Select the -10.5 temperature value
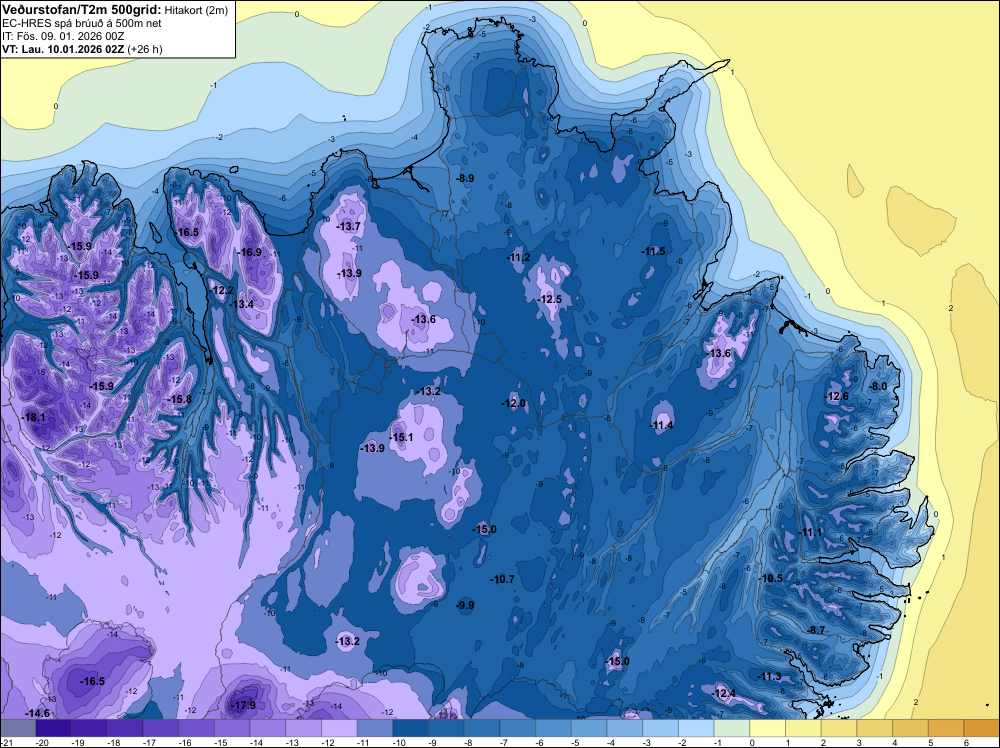This screenshot has width=1000, height=748. [x=771, y=578]
